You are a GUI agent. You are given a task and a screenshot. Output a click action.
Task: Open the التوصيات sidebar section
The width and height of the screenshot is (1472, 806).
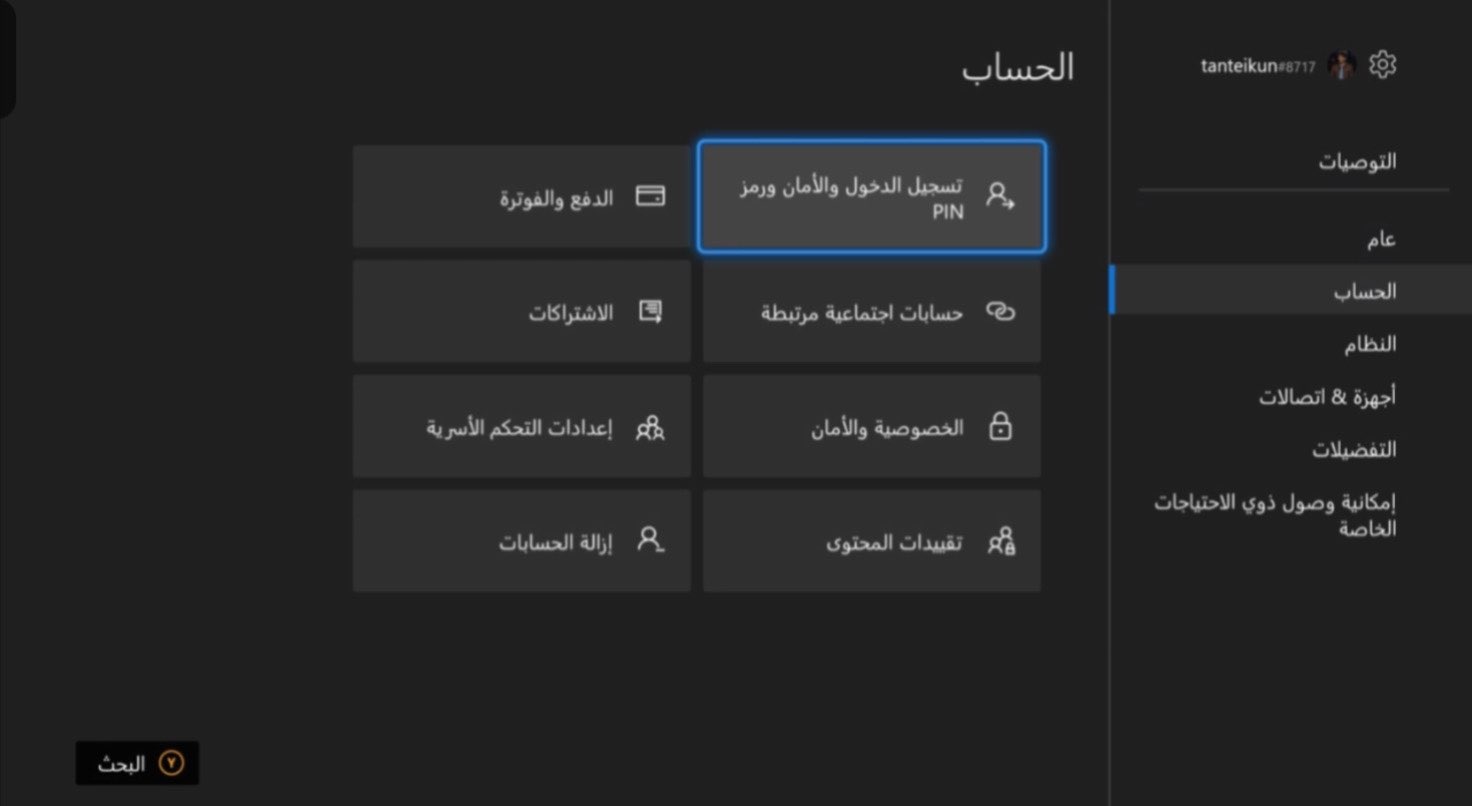(x=1357, y=162)
